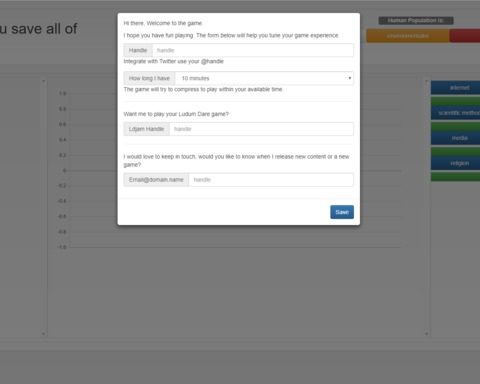This screenshot has height=384, width=480.
Task: Click the Ldjam Handle label addon
Action: 146,129
